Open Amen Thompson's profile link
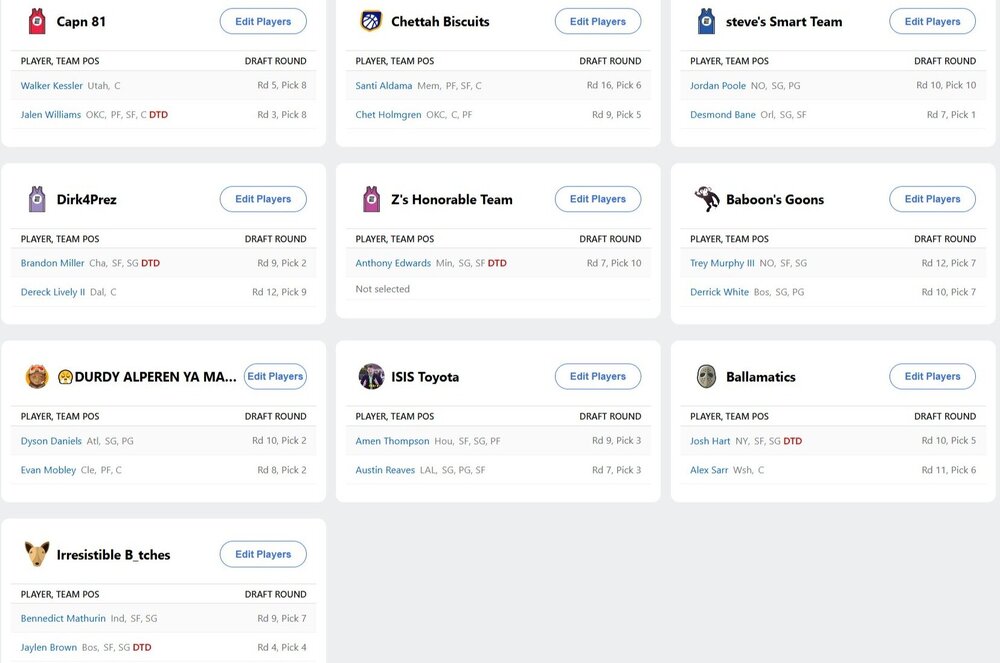Image resolution: width=1000 pixels, height=663 pixels. (x=392, y=441)
